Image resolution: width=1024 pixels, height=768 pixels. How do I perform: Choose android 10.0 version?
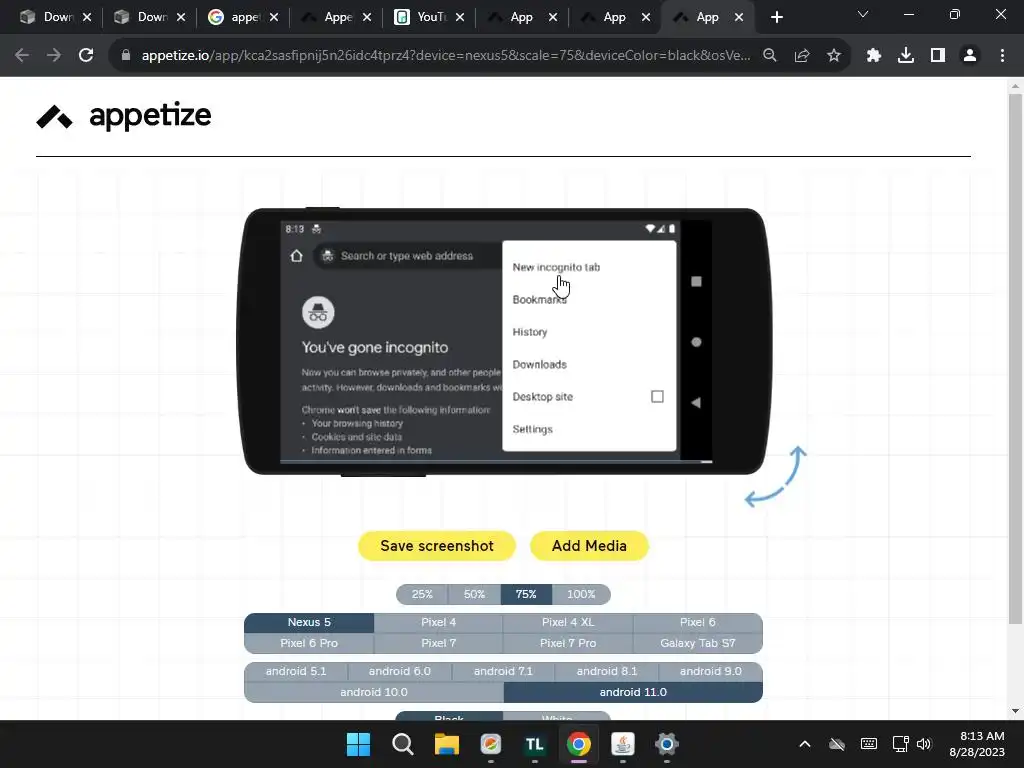click(x=374, y=692)
